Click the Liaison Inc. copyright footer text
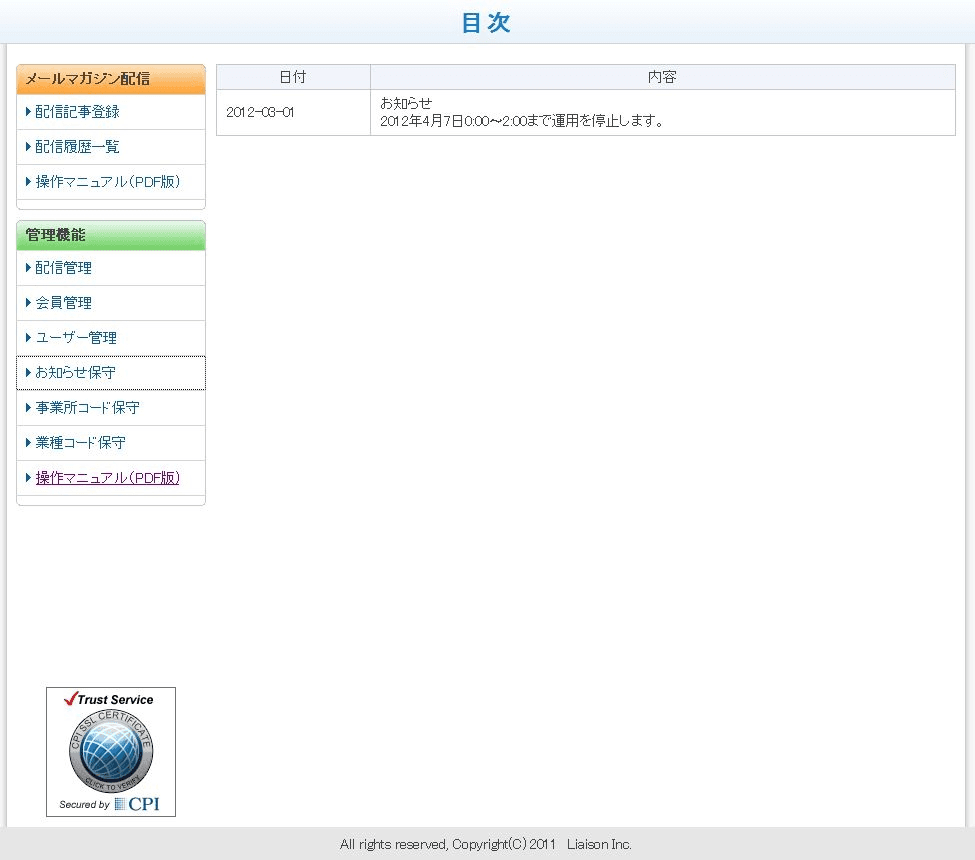975x860 pixels. [x=486, y=844]
